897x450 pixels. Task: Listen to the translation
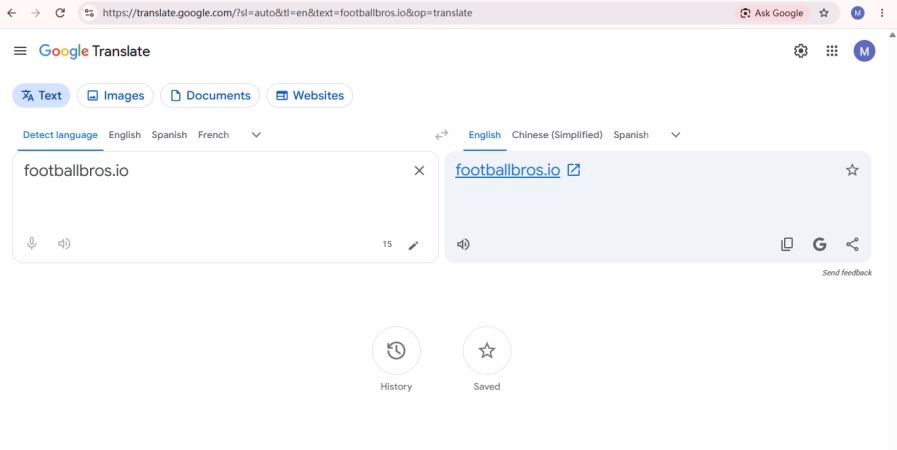[463, 244]
